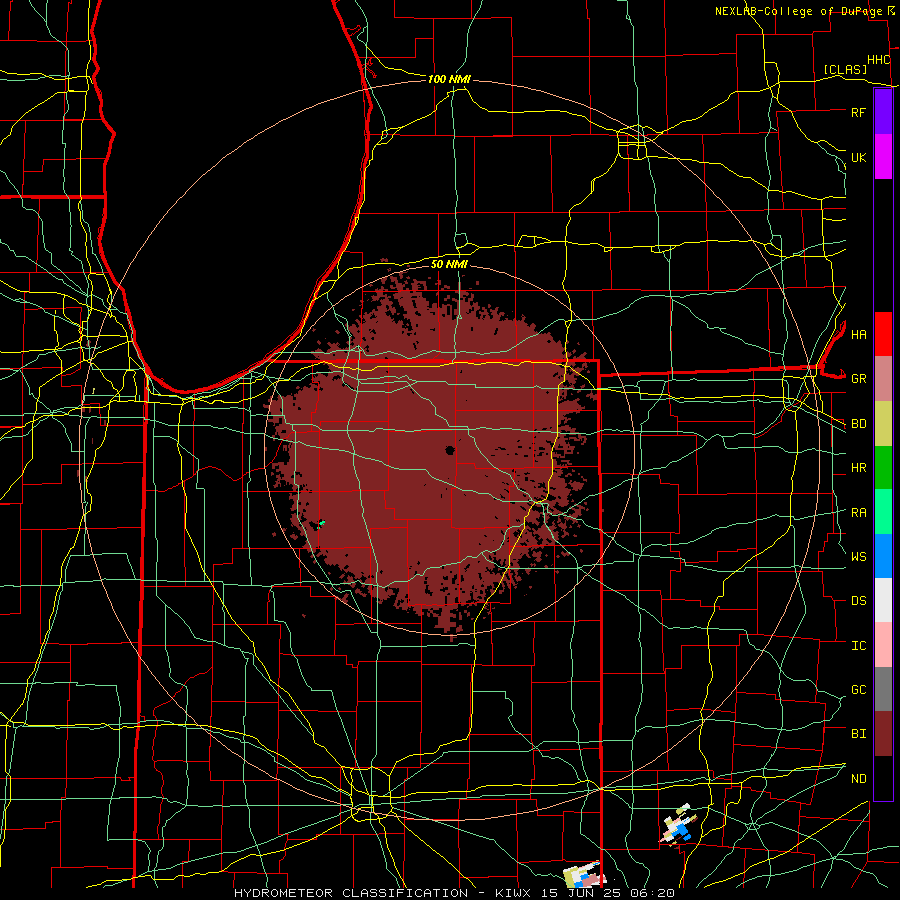This screenshot has height=900, width=900.
Task: Click the "100 NMI" range ring label
Action: [449, 79]
